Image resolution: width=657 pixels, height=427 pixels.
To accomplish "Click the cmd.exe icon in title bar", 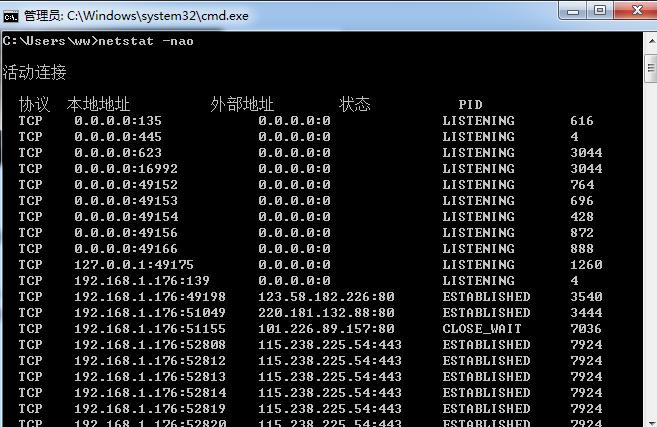I will [11, 14].
